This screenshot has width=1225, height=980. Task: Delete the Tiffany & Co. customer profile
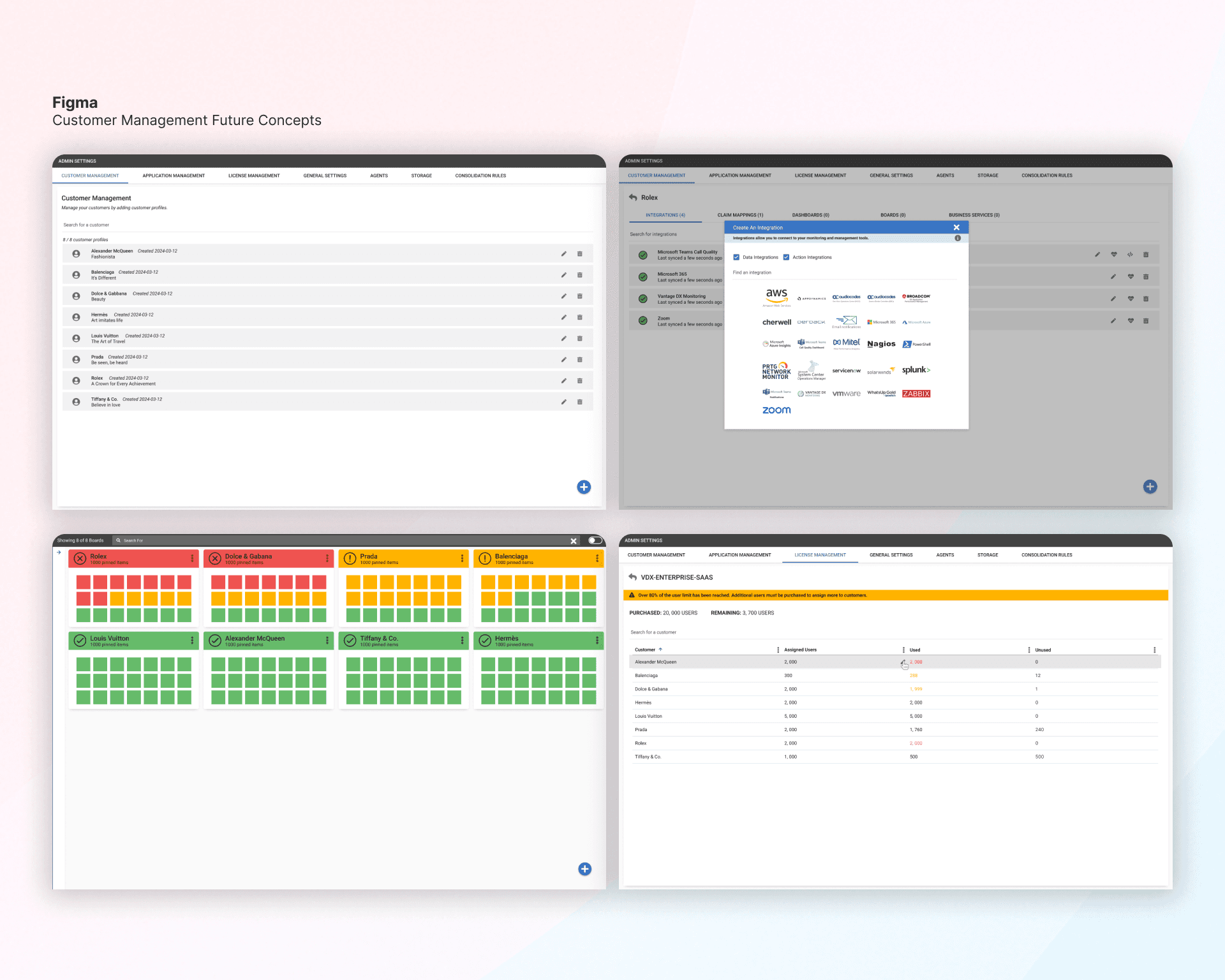pos(580,402)
